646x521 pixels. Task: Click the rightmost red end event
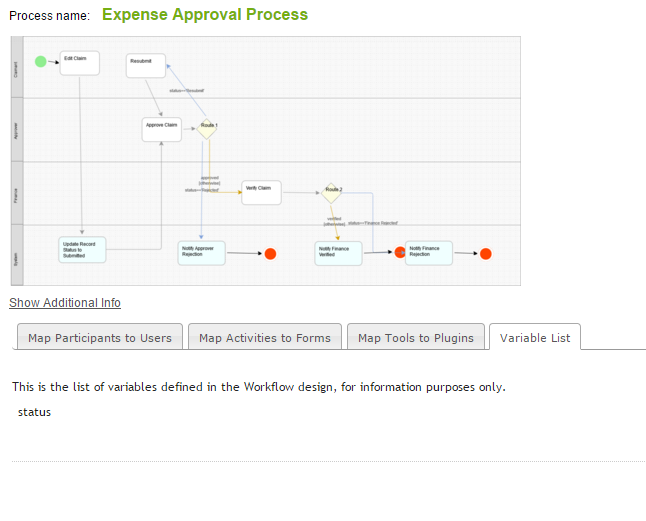click(x=486, y=254)
